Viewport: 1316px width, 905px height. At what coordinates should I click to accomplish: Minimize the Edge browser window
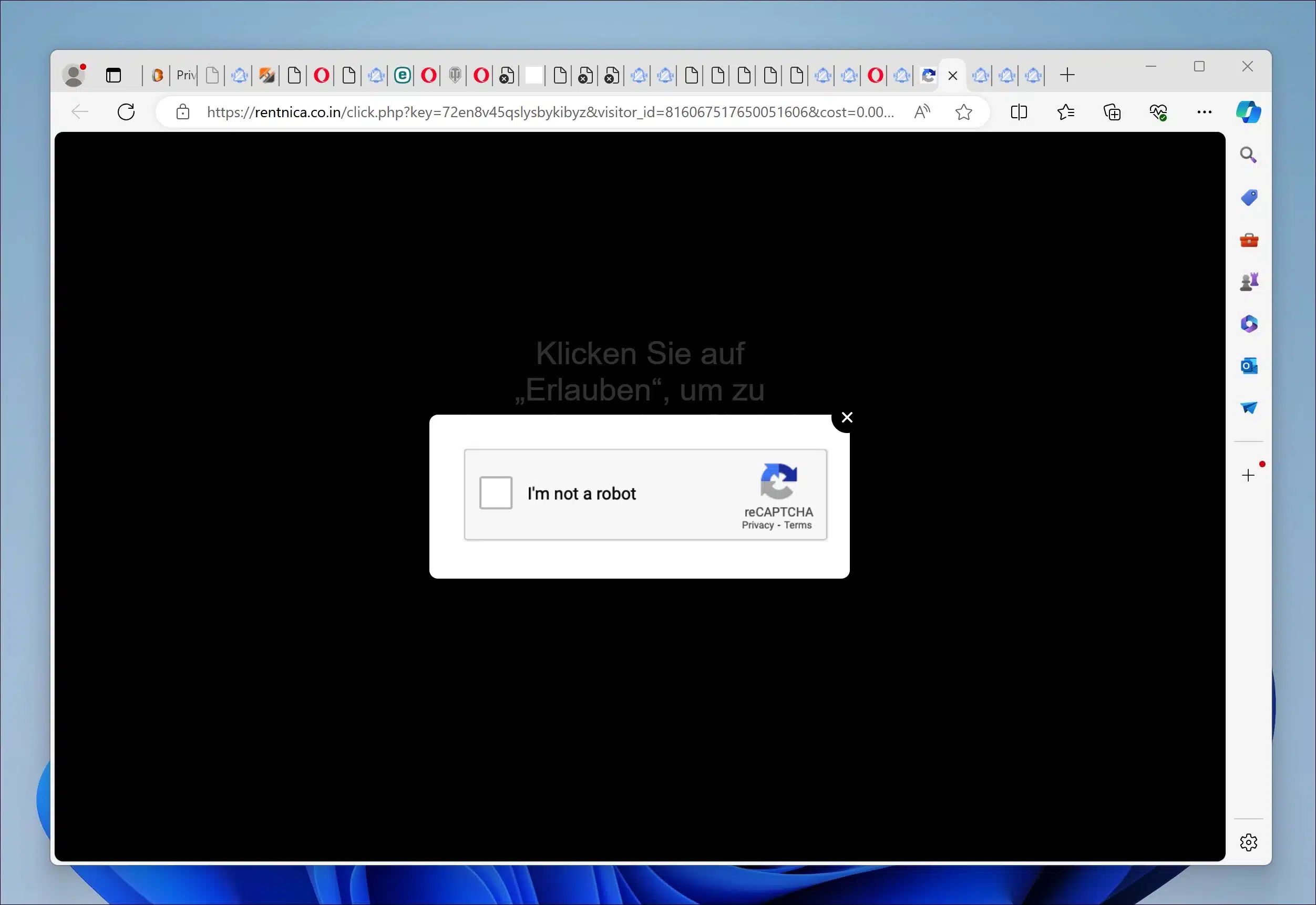tap(1150, 66)
